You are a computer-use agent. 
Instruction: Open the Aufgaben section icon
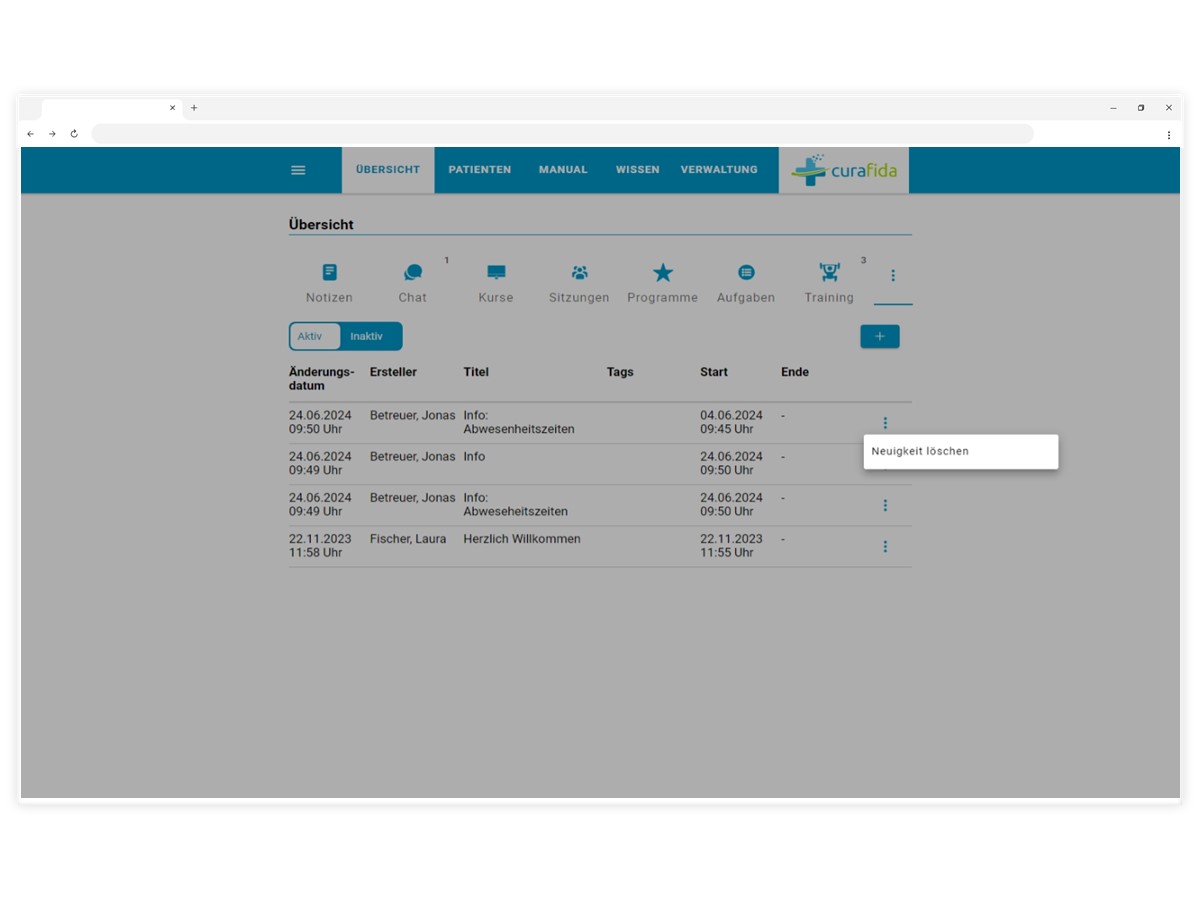746,272
